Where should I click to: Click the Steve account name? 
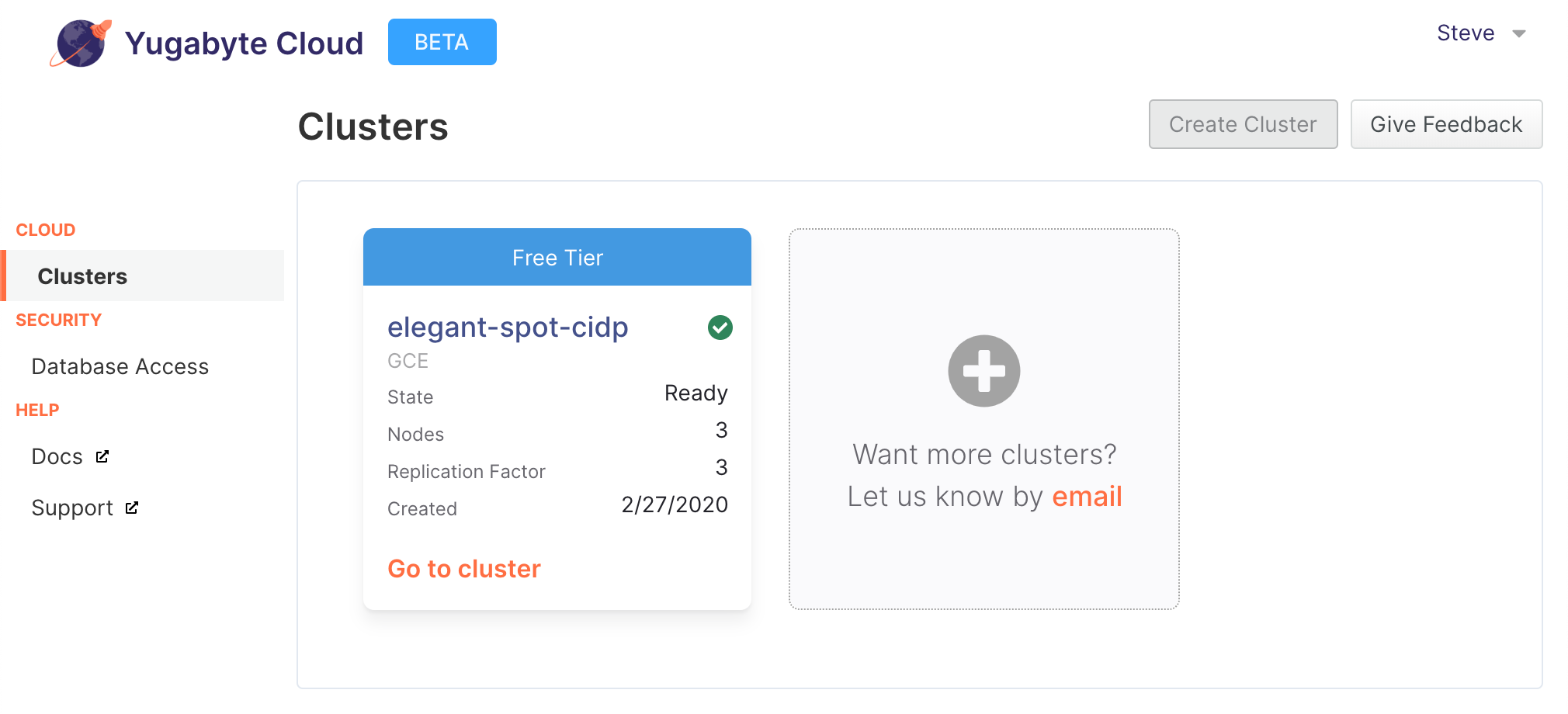1466,33
